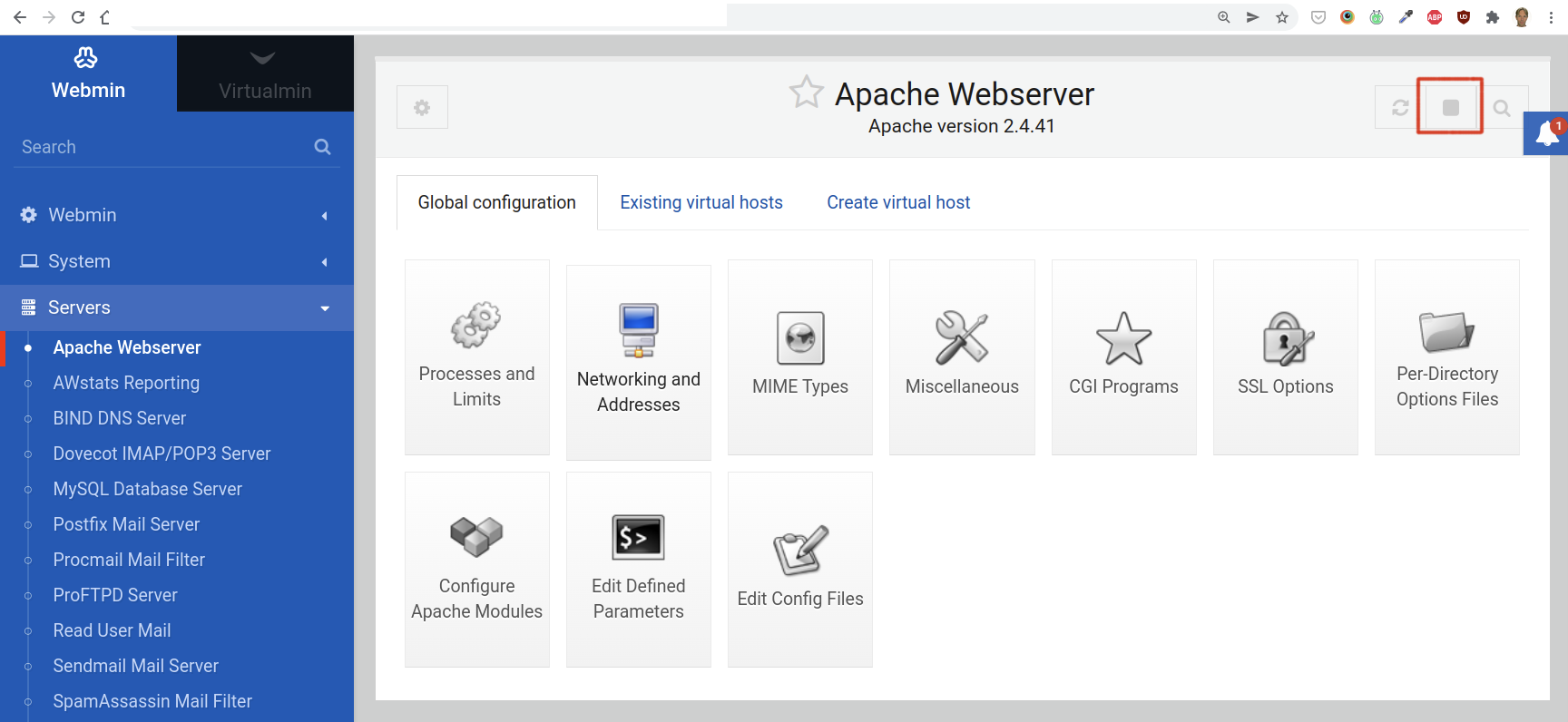Open module configuration gear button
This screenshot has height=722, width=1568.
tap(422, 107)
